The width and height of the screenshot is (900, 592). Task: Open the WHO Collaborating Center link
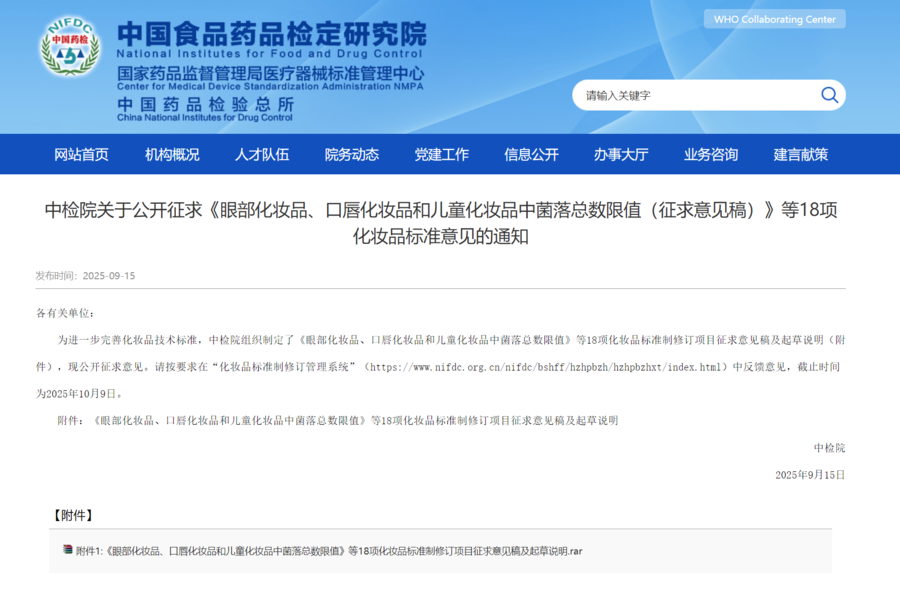tap(774, 19)
